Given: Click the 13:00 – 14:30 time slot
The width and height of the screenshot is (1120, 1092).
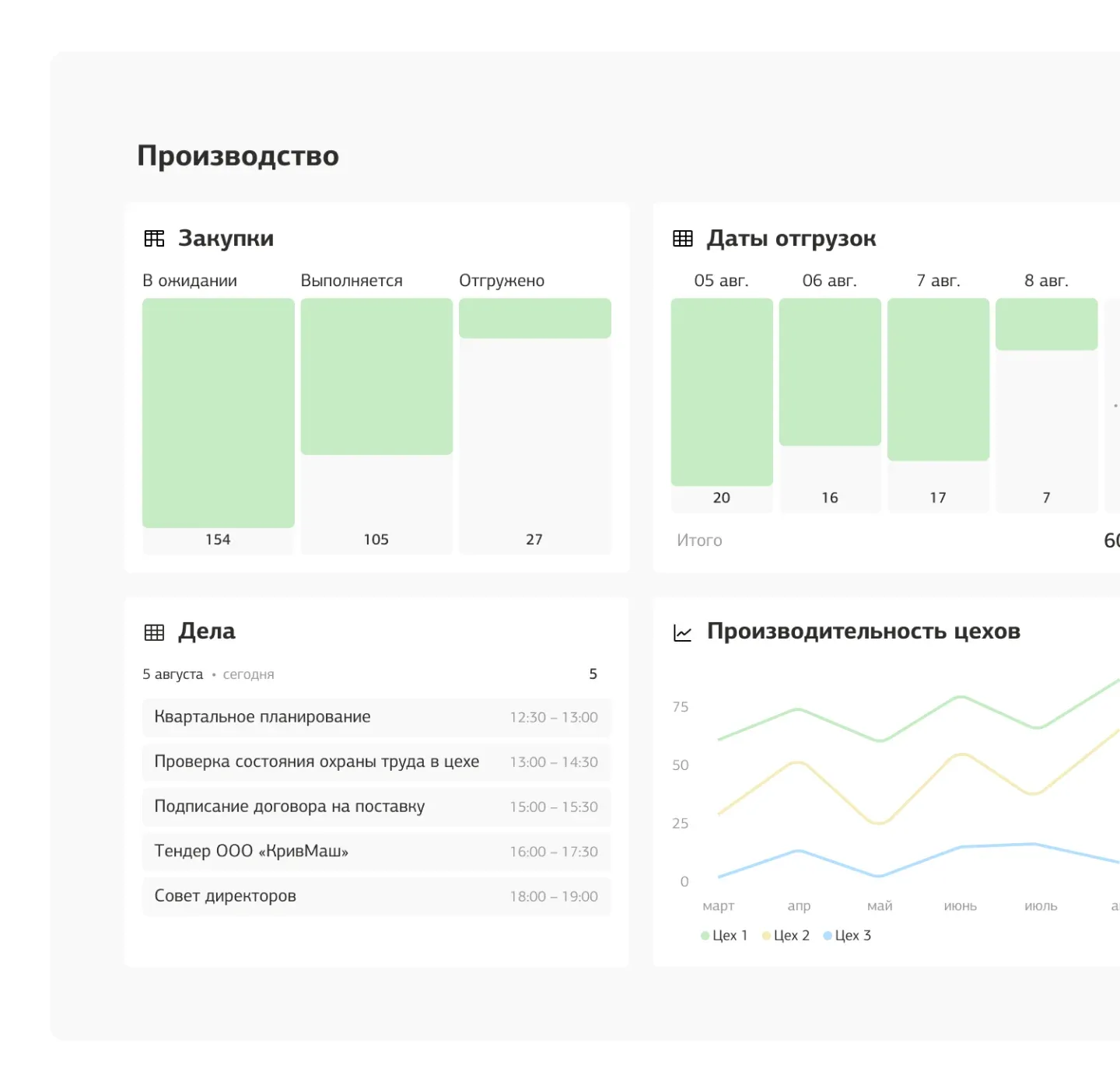Looking at the screenshot, I should coord(554,762).
